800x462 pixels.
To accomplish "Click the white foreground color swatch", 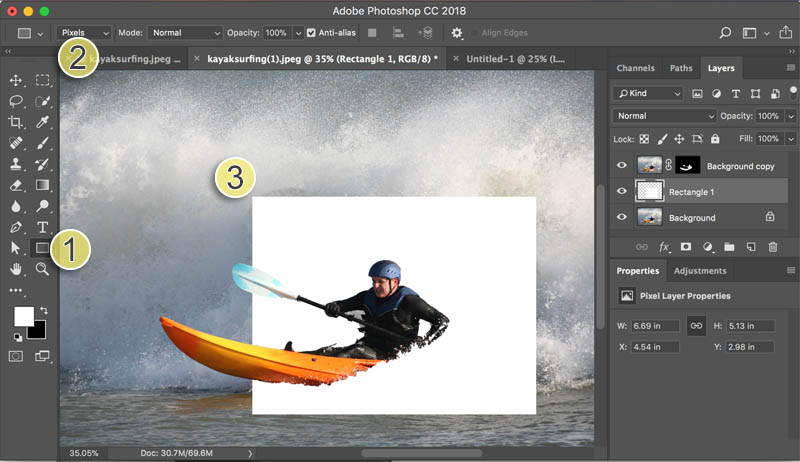I will click(23, 317).
